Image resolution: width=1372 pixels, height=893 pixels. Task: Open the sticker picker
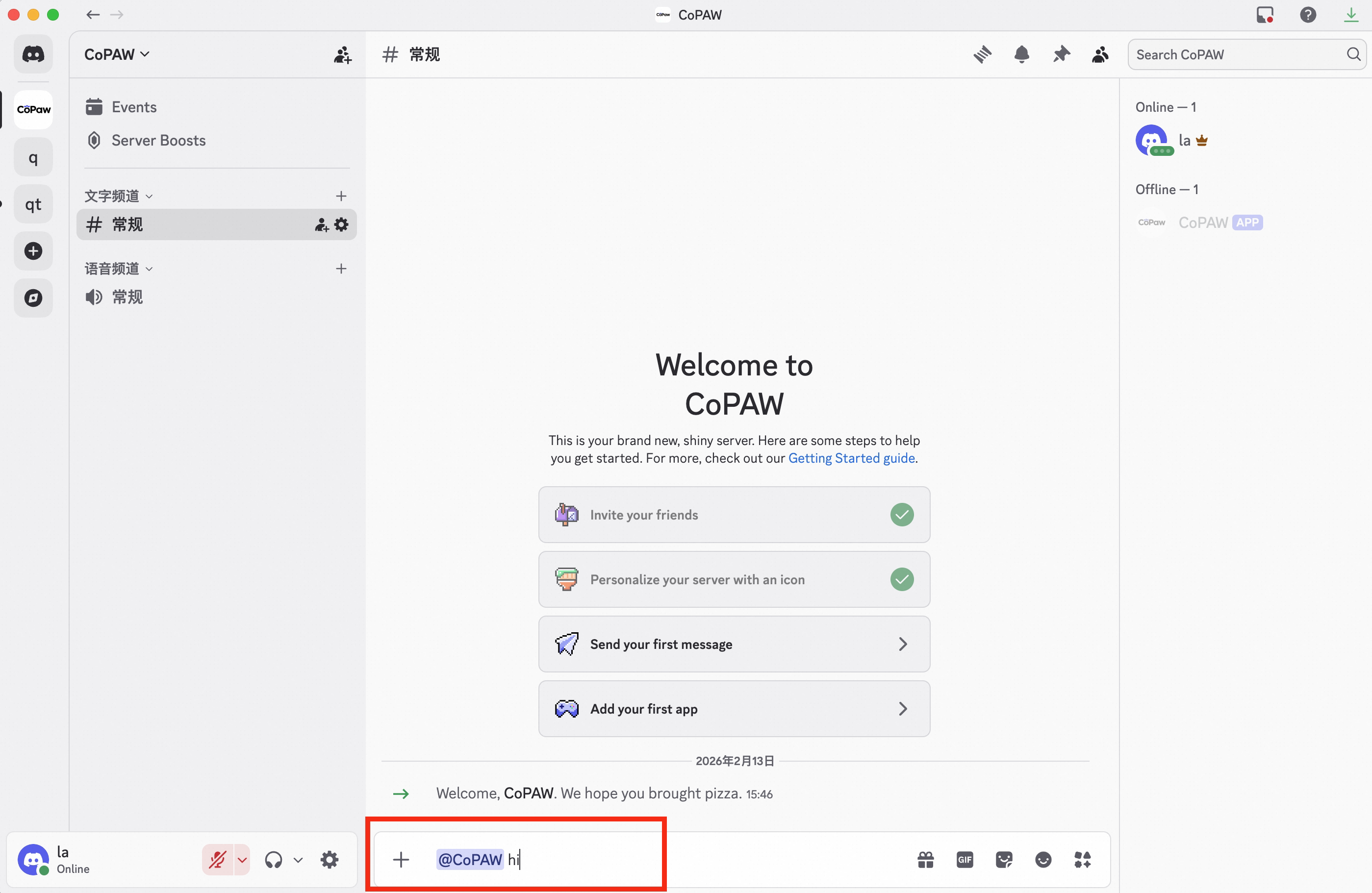(1004, 860)
